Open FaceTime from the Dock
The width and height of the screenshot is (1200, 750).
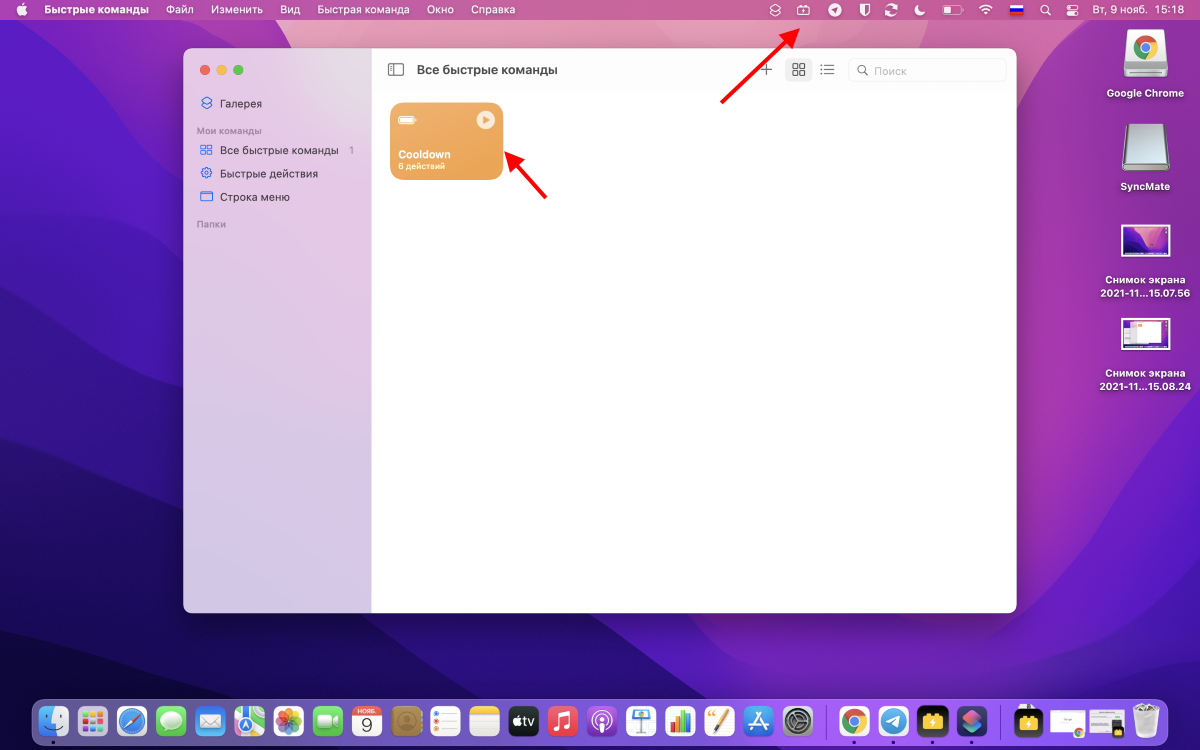point(328,720)
